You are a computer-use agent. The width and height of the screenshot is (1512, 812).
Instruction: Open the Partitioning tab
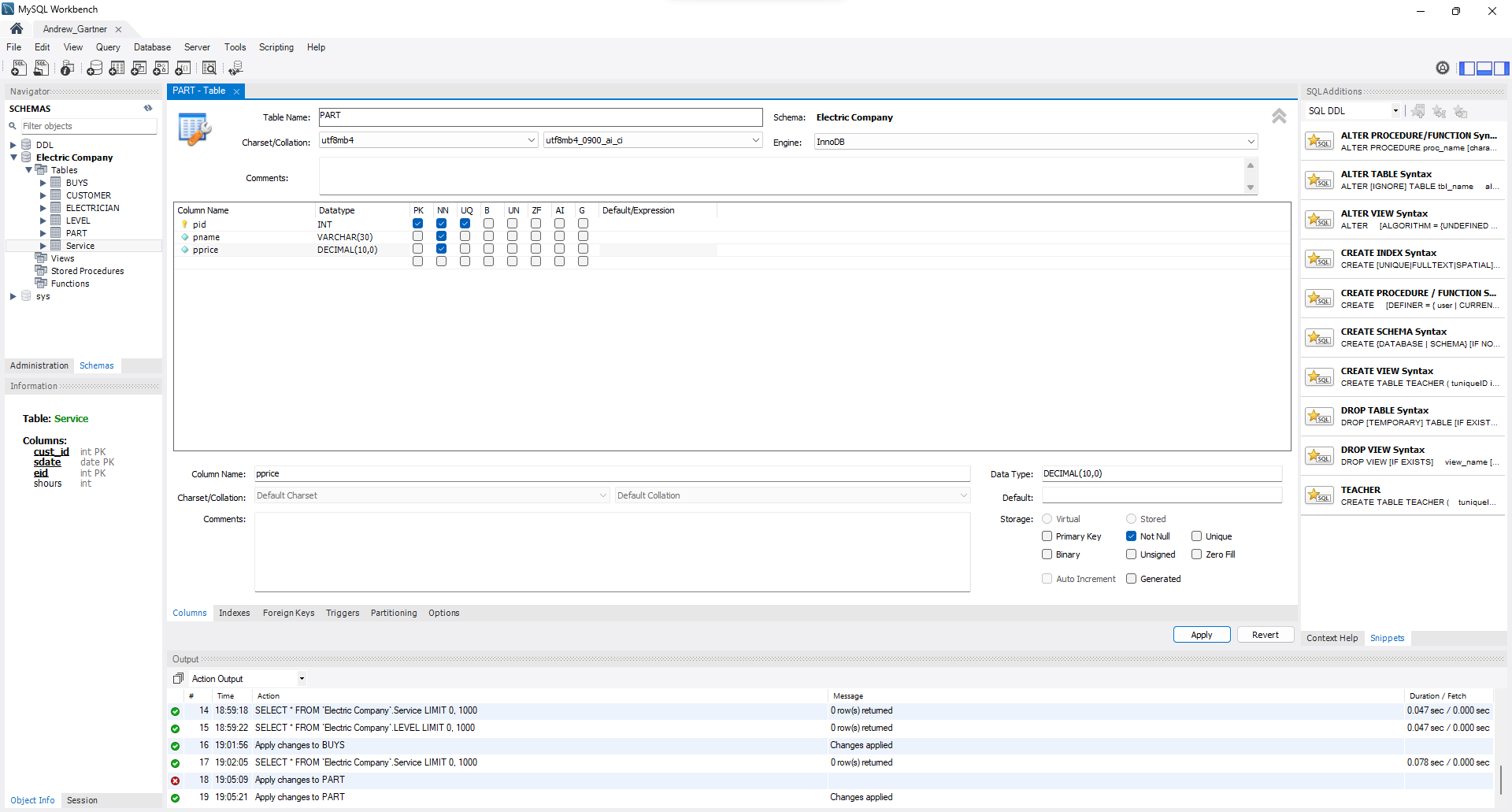coord(394,613)
